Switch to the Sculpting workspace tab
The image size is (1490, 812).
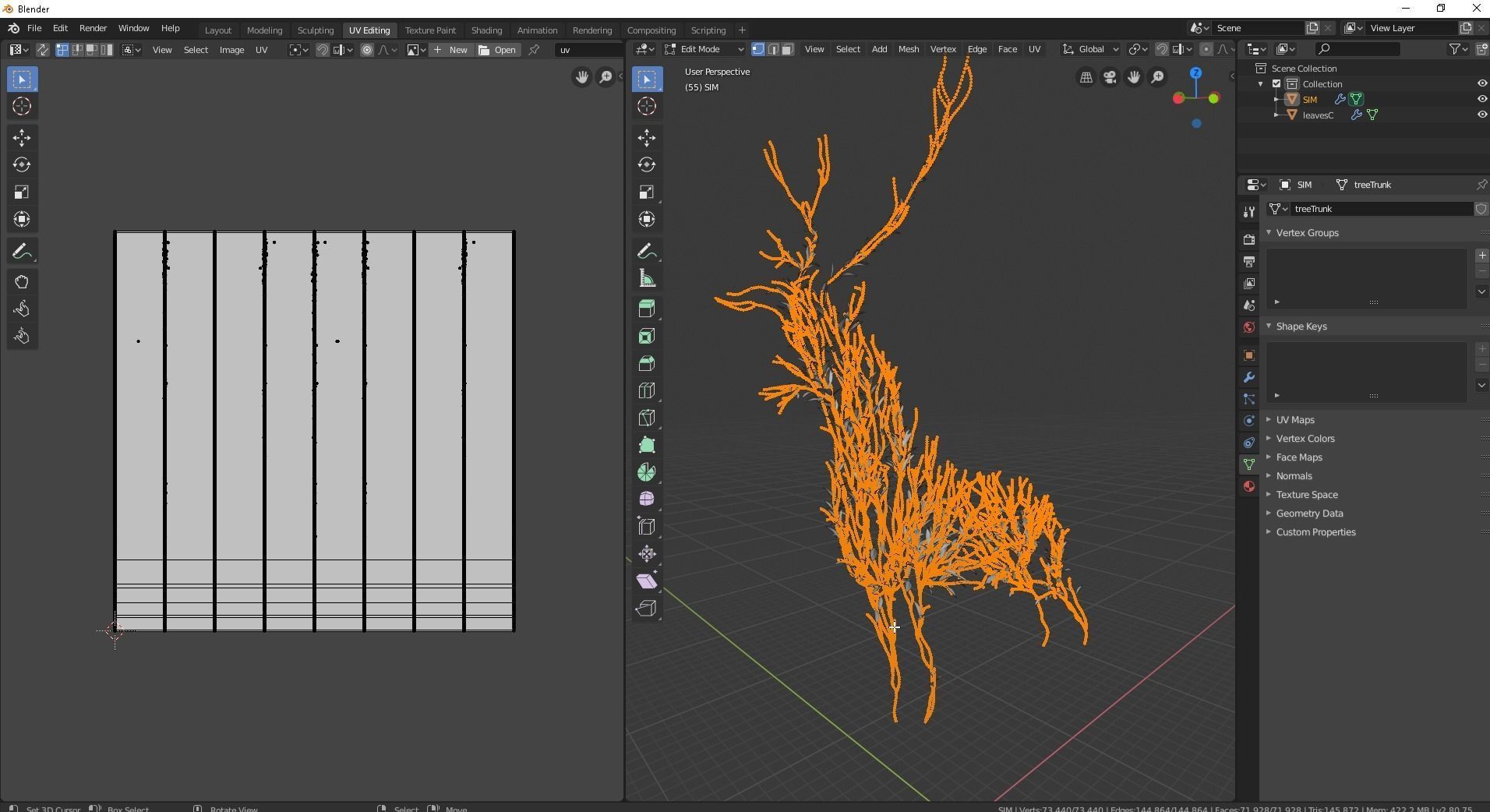click(x=316, y=30)
